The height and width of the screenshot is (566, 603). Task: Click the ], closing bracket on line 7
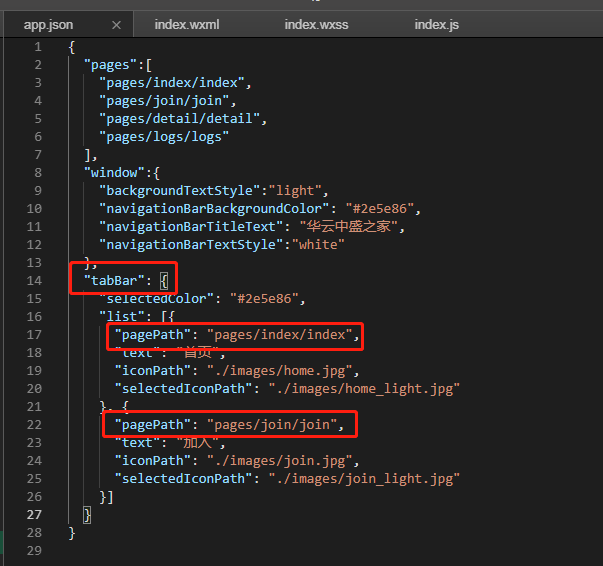[x=91, y=155]
